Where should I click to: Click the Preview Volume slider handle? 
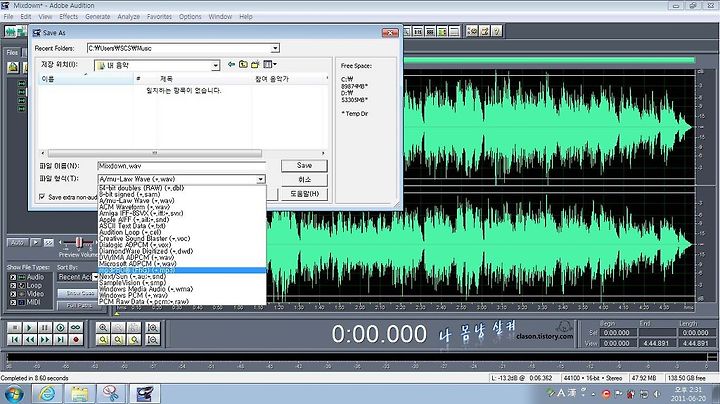click(79, 242)
